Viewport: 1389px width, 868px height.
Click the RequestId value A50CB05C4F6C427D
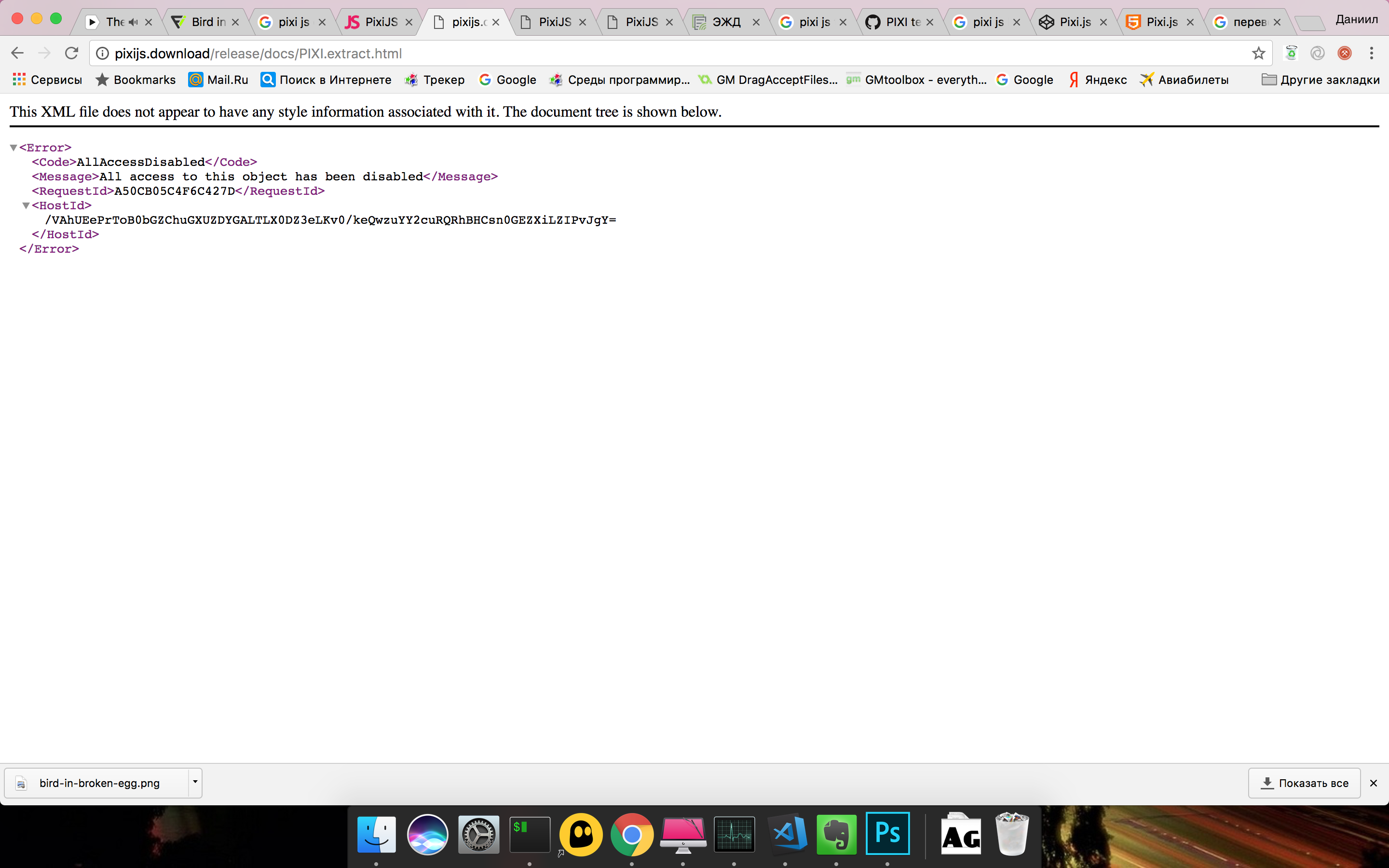pos(175,191)
